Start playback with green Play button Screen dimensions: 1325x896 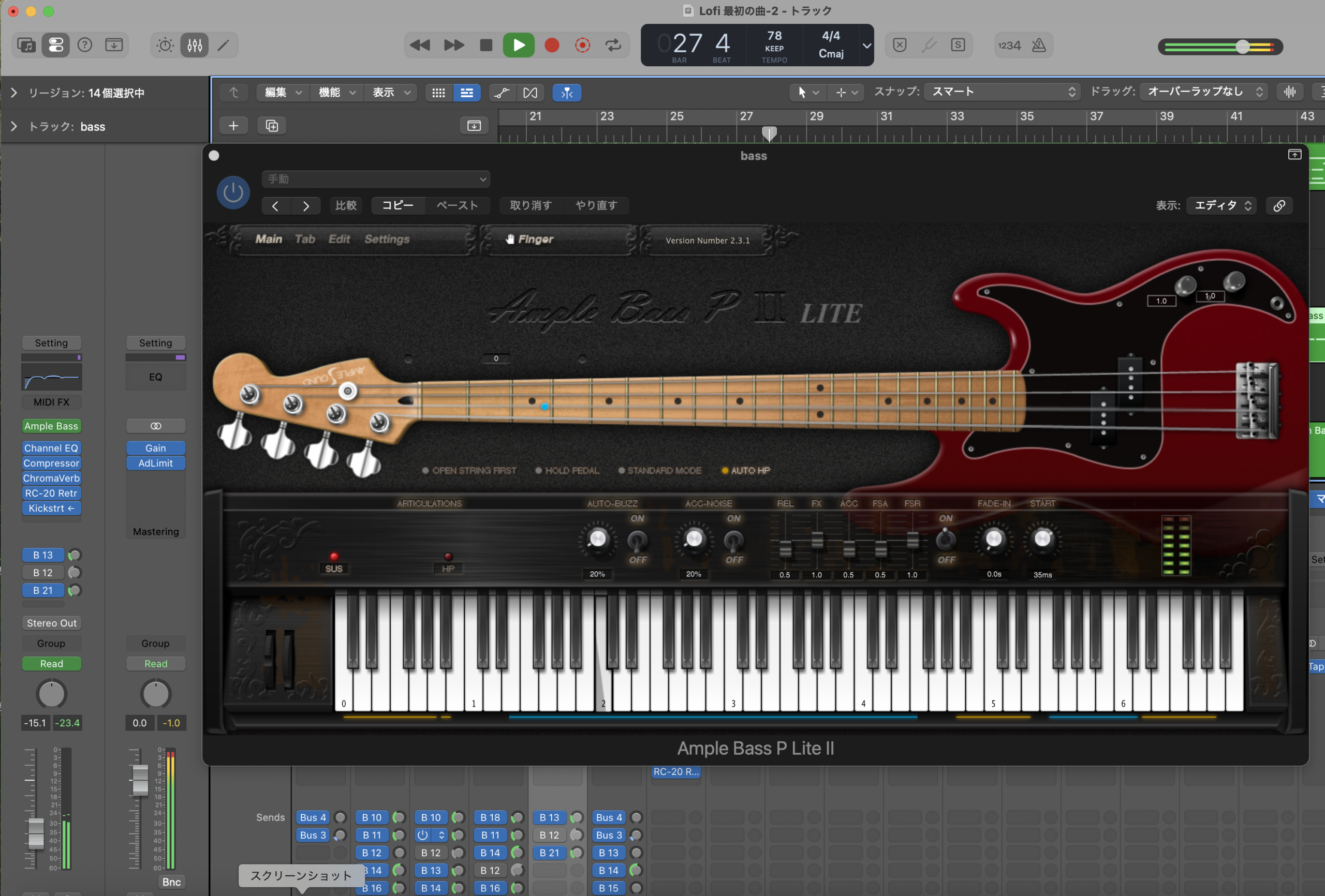pyautogui.click(x=518, y=45)
